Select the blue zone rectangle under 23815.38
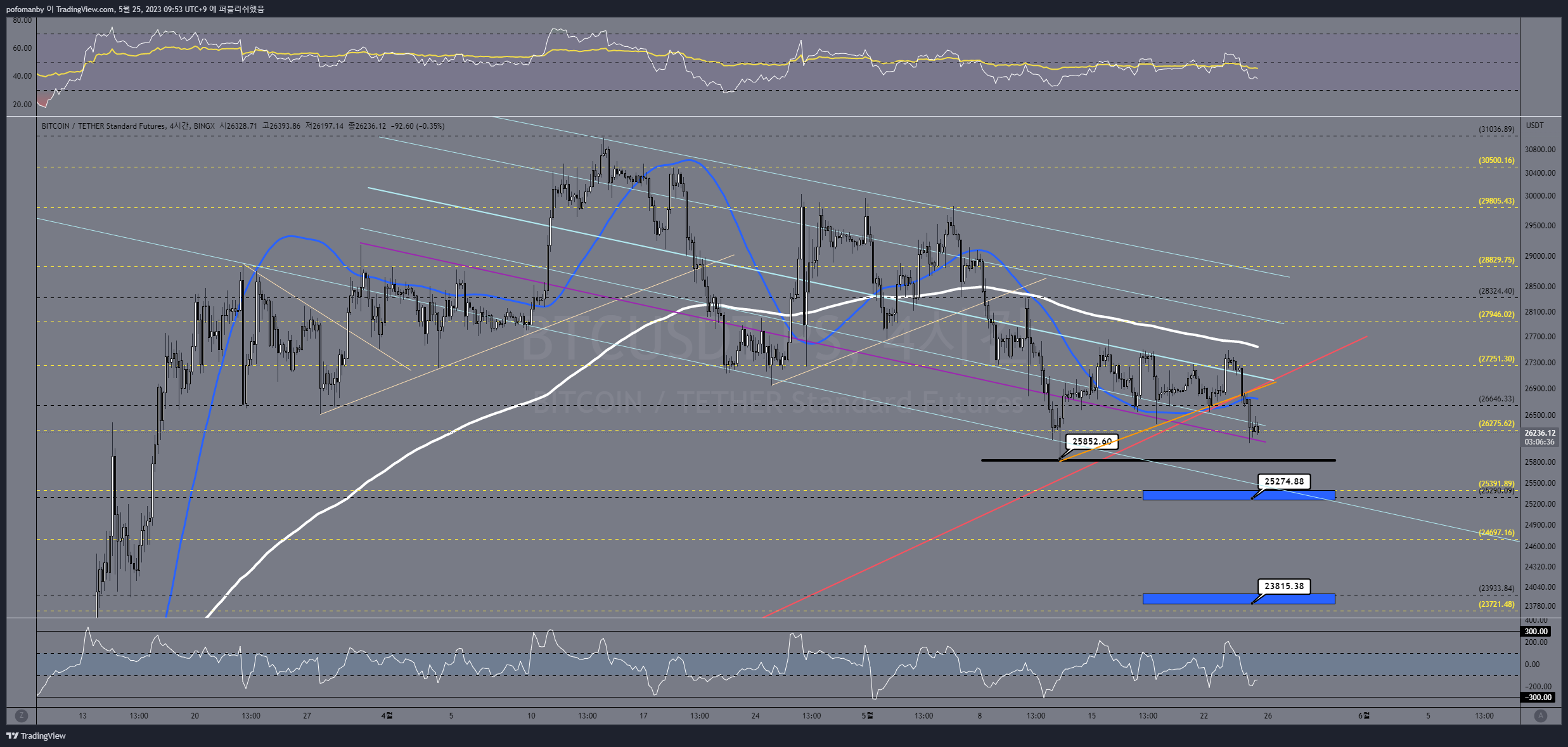Viewport: 1568px width, 747px height. click(x=1238, y=599)
